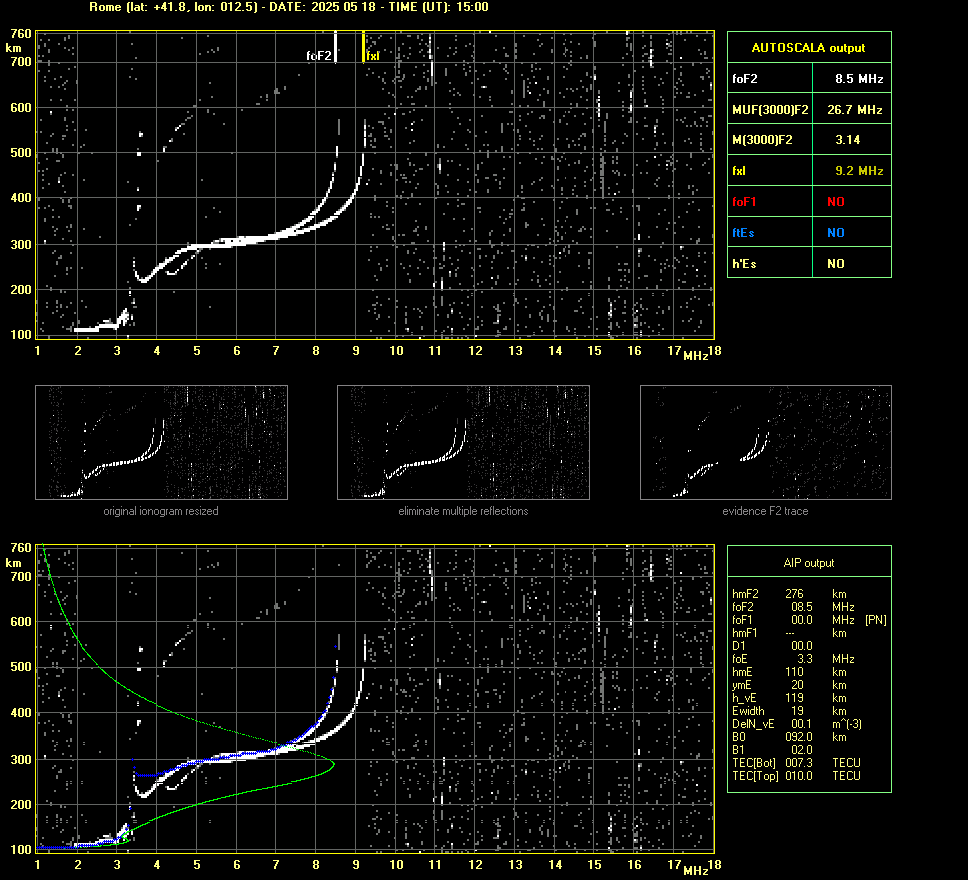Viewport: 968px width, 880px height.
Task: Click the h_vE 119 km row
Action: [790, 697]
